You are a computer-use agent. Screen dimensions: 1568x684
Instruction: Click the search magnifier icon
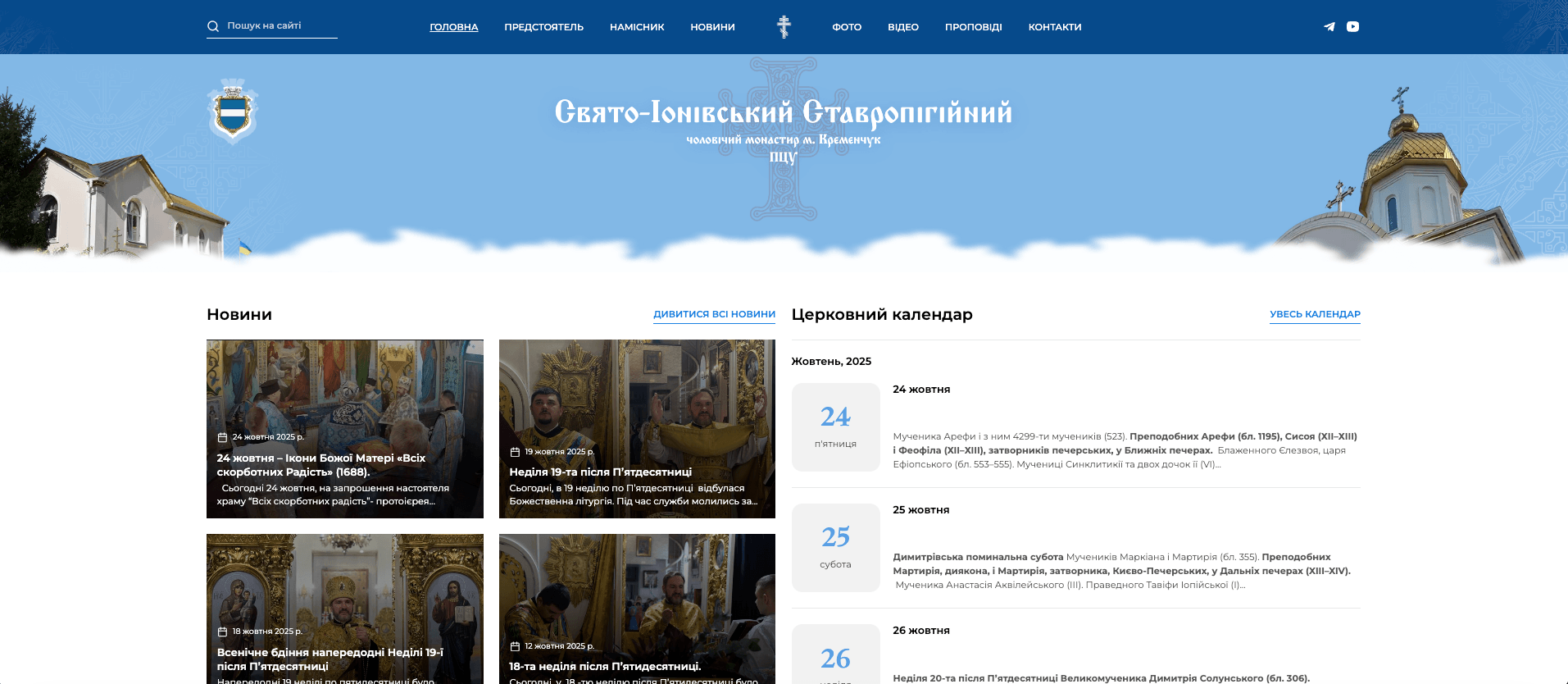coord(213,26)
